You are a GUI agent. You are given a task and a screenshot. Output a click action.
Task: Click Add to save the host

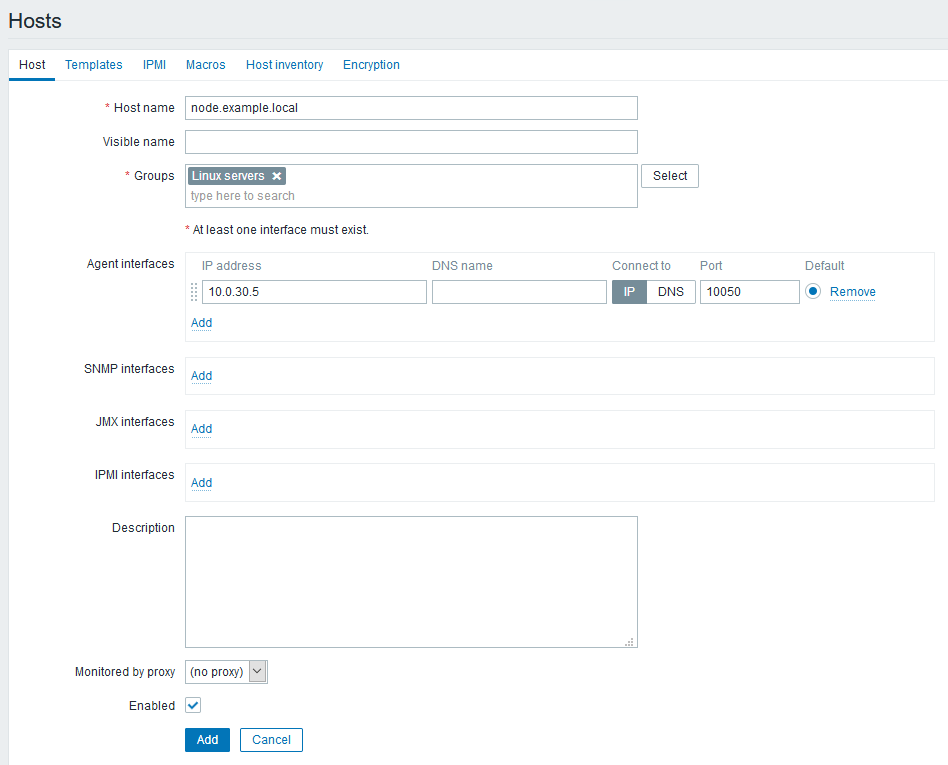[206, 740]
